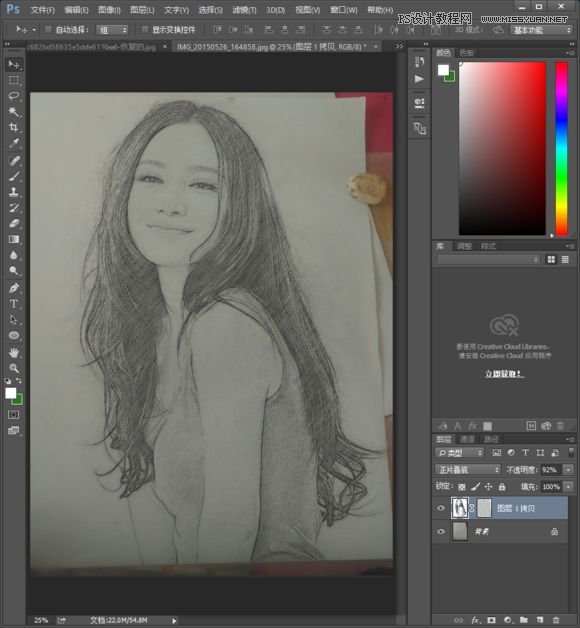
Task: Select the Lasso tool
Action: point(14,96)
